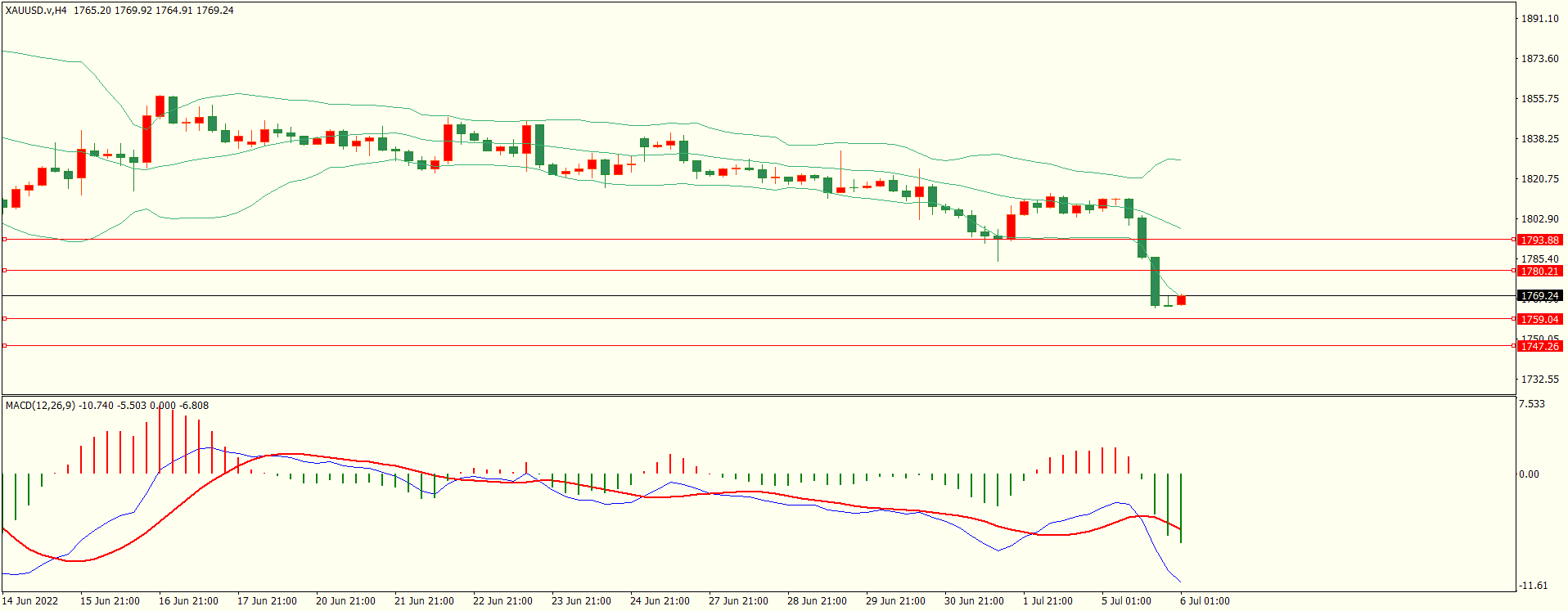Click the 29 Jun 21:00 time label
This screenshot has height=611, width=1568.
pos(895,600)
